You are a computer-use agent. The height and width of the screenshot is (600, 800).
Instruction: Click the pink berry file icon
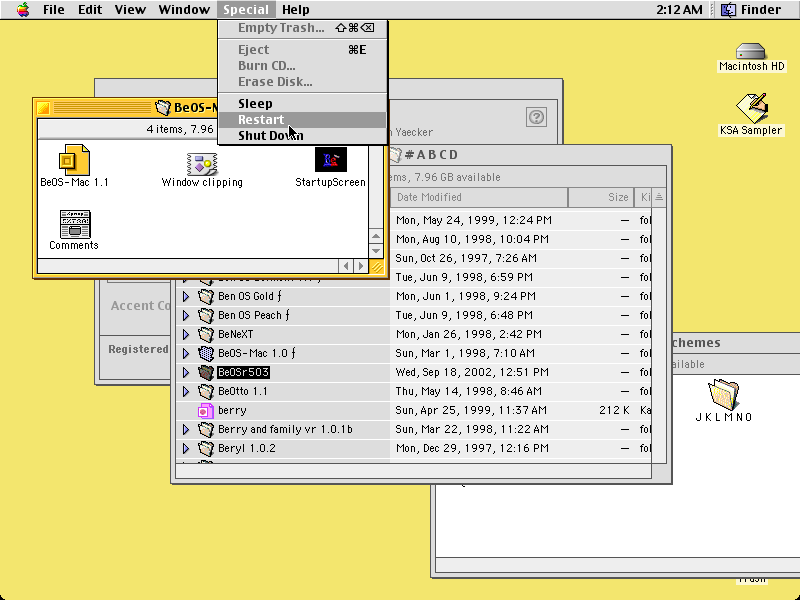point(206,410)
